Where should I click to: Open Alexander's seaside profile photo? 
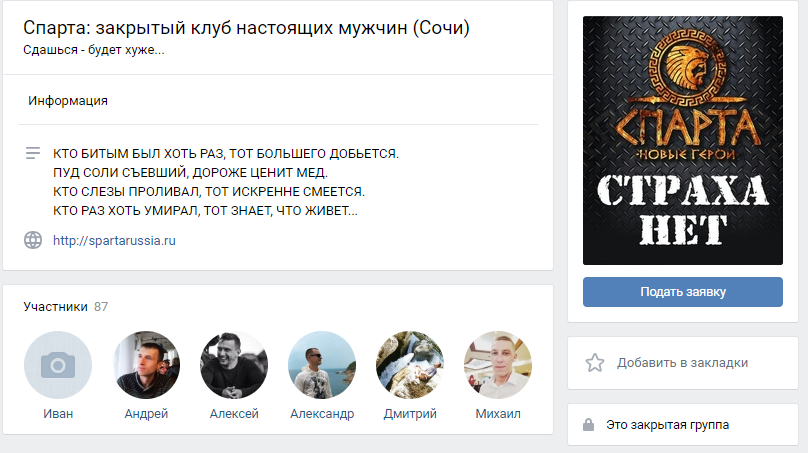coord(322,365)
